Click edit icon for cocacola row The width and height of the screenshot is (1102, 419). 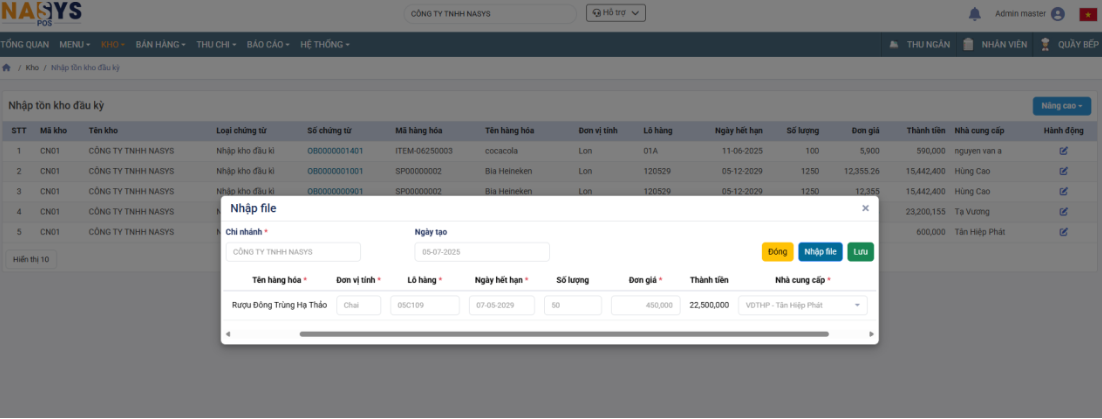click(x=1063, y=151)
